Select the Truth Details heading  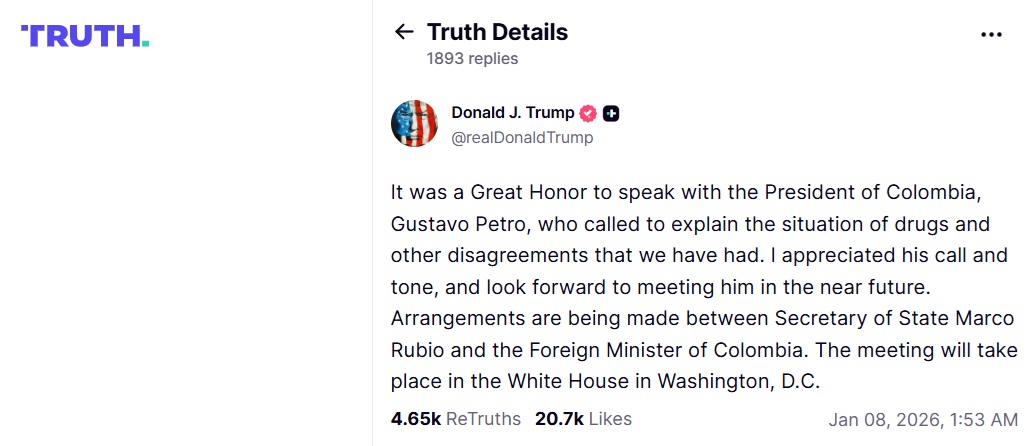pyautogui.click(x=497, y=32)
